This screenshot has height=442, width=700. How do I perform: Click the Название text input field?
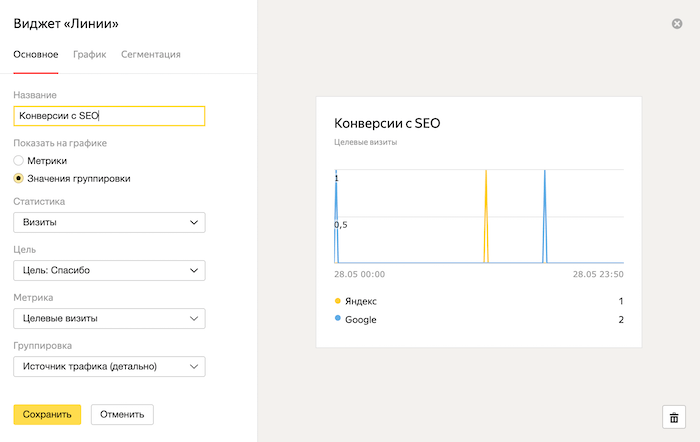[x=109, y=116]
